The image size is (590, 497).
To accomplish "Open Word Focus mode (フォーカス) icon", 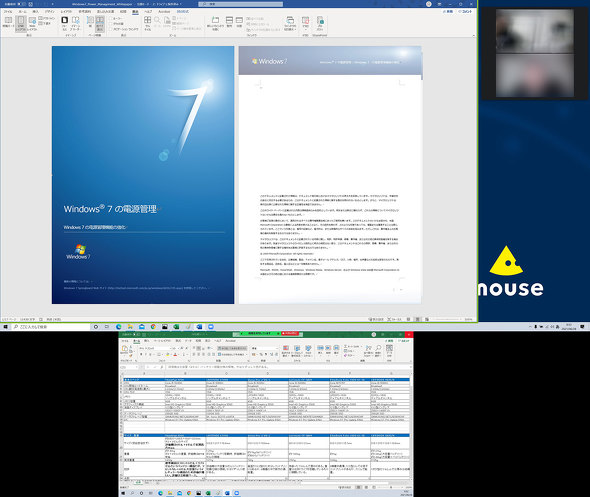I will tap(64, 24).
